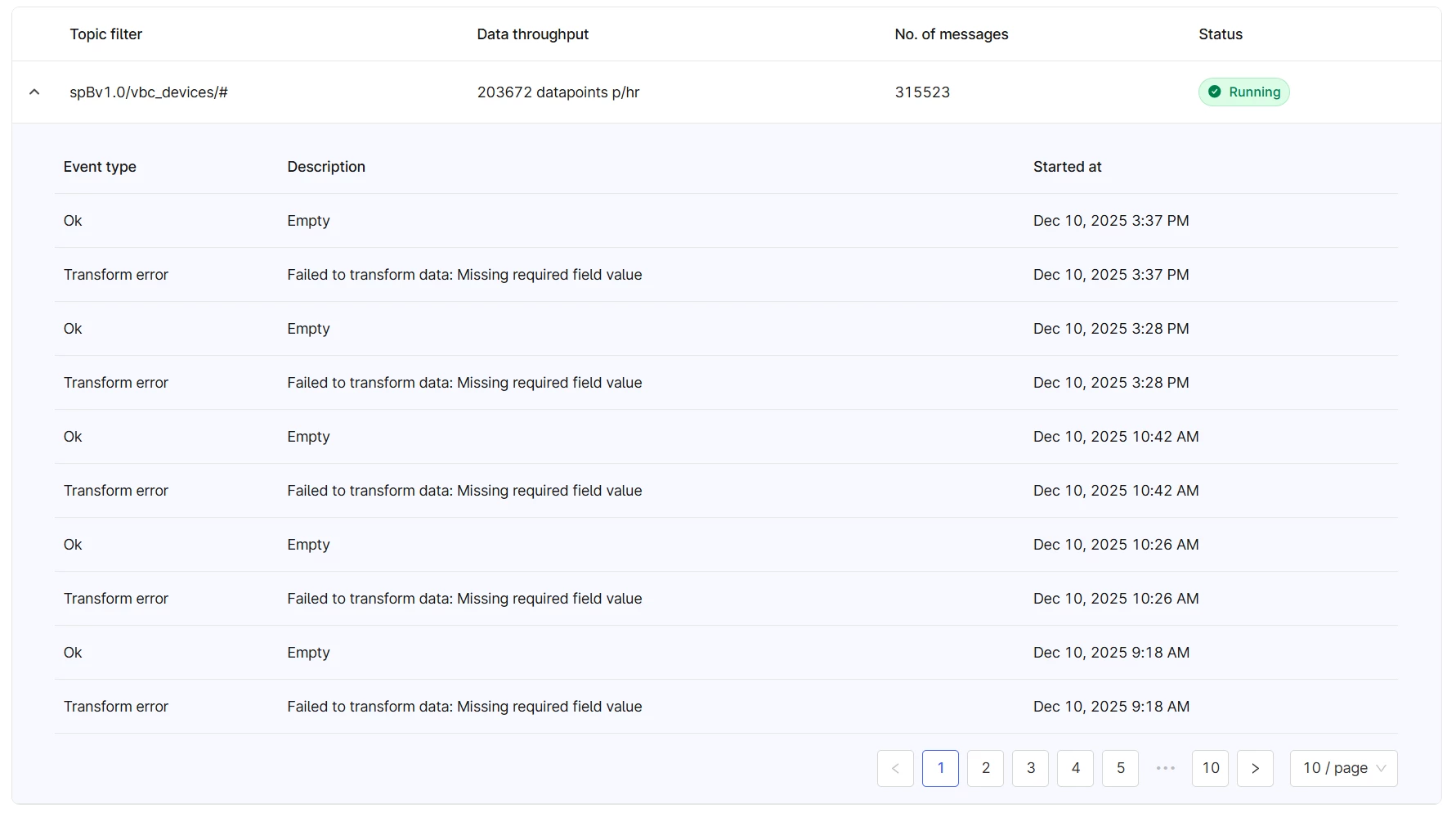1456x813 pixels.
Task: Navigate to page 5 of events
Action: [1121, 768]
